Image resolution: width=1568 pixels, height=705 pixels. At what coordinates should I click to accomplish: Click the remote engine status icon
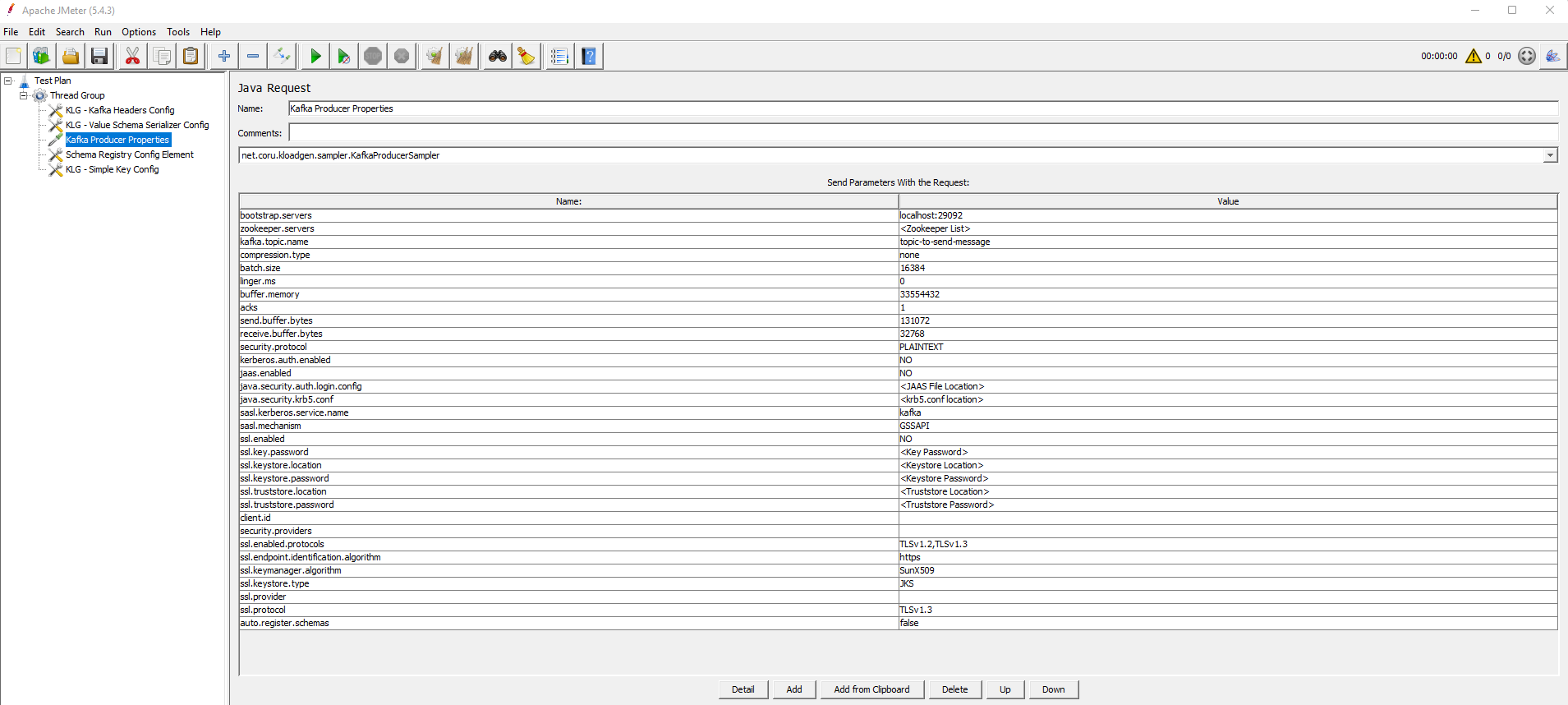click(1527, 56)
